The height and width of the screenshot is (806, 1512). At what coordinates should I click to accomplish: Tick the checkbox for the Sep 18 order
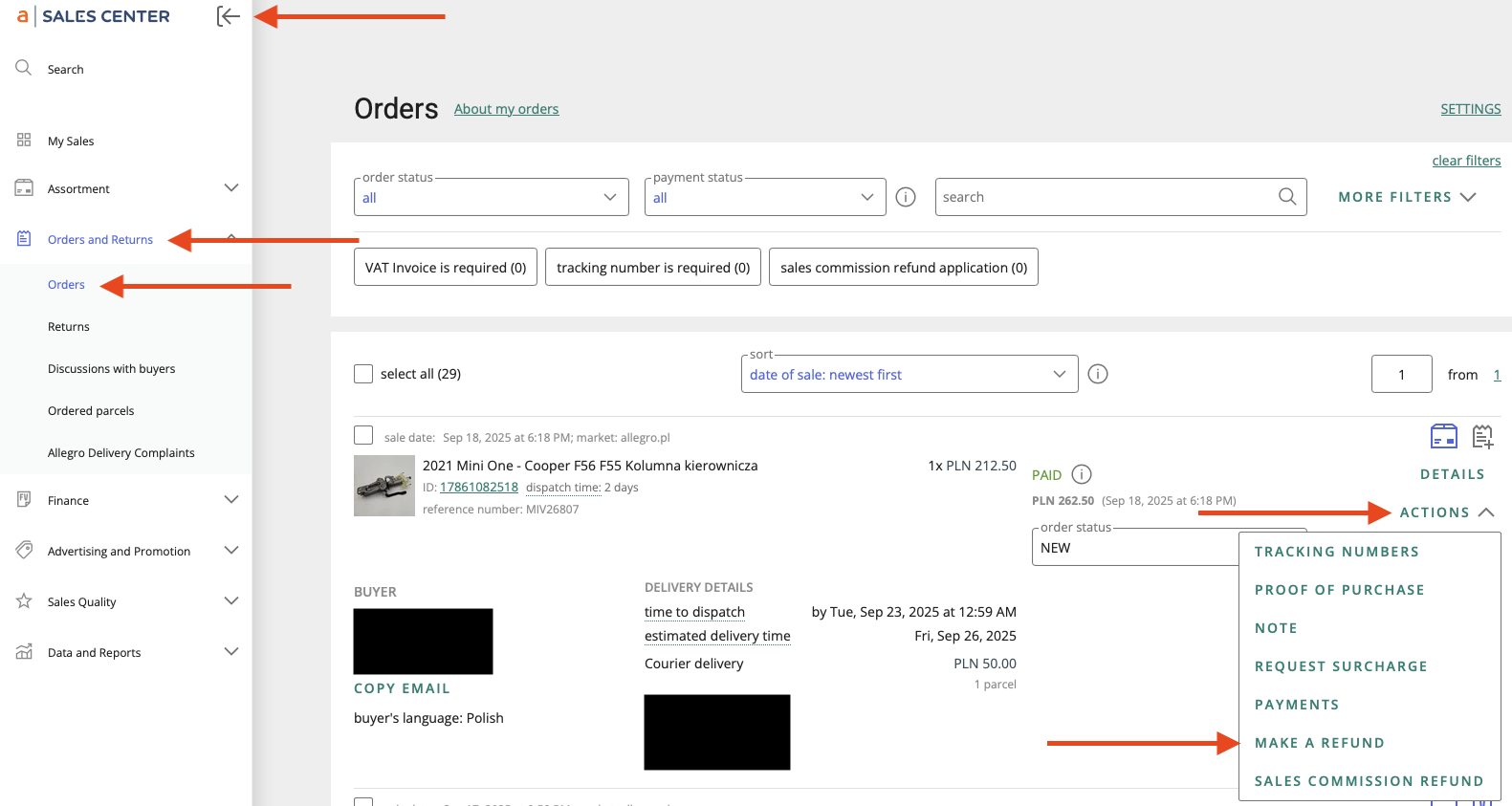tap(363, 435)
